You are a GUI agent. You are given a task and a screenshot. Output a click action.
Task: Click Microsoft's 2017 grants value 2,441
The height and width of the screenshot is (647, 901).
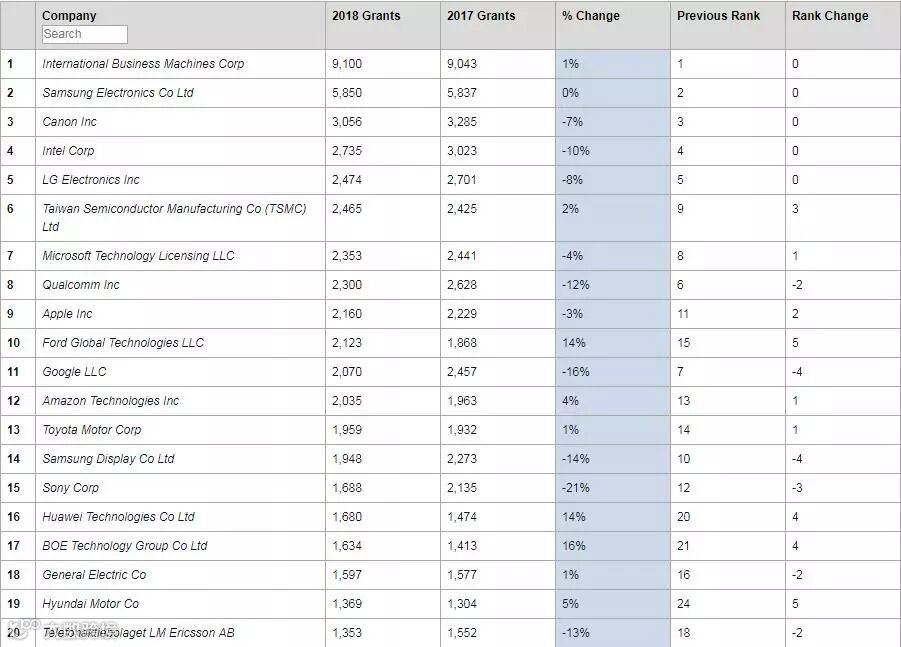pos(462,256)
